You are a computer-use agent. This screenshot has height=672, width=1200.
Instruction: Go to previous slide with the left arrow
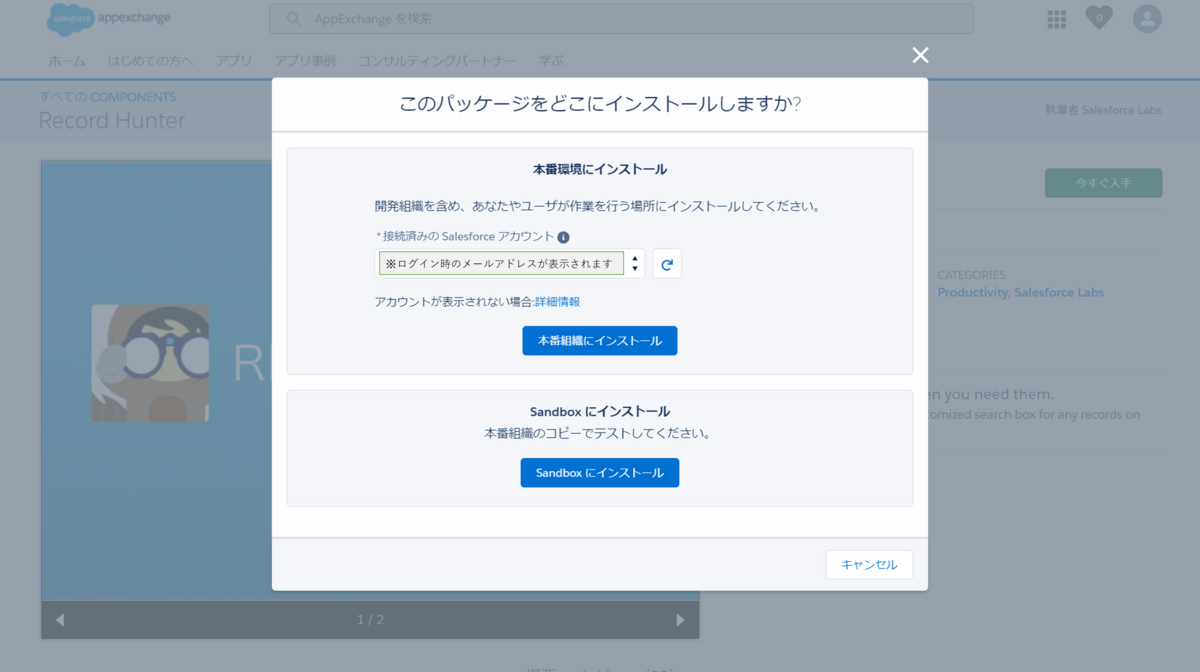[60, 620]
